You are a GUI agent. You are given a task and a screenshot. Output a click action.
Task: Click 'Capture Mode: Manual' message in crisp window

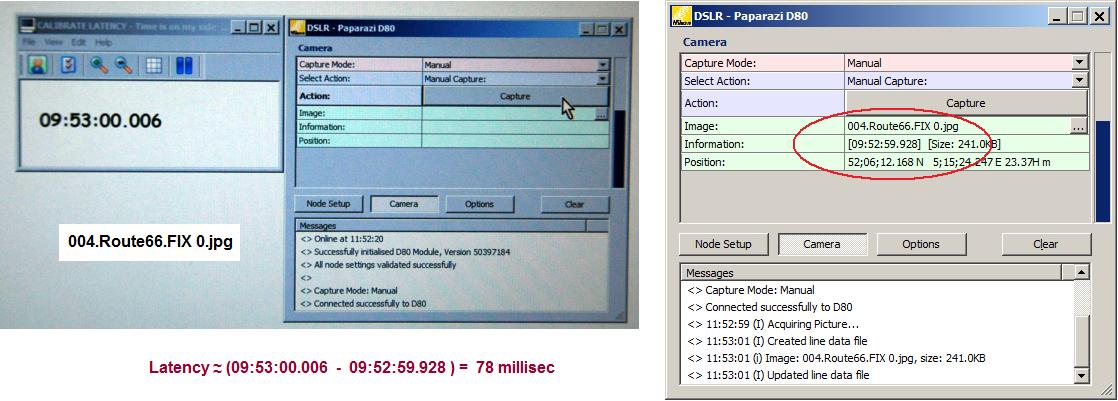751,290
